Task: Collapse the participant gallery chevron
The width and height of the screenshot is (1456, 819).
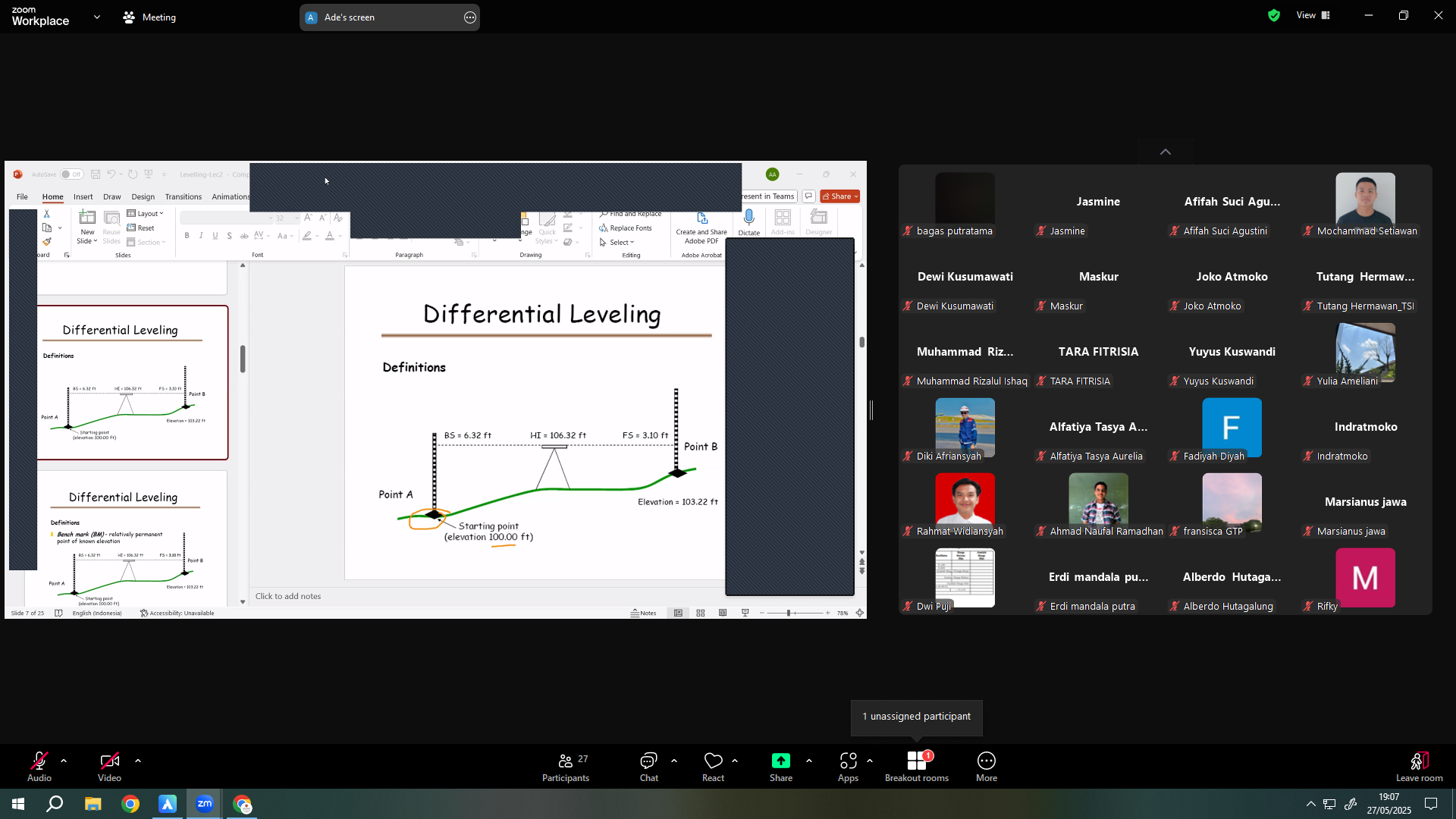Action: click(1166, 152)
